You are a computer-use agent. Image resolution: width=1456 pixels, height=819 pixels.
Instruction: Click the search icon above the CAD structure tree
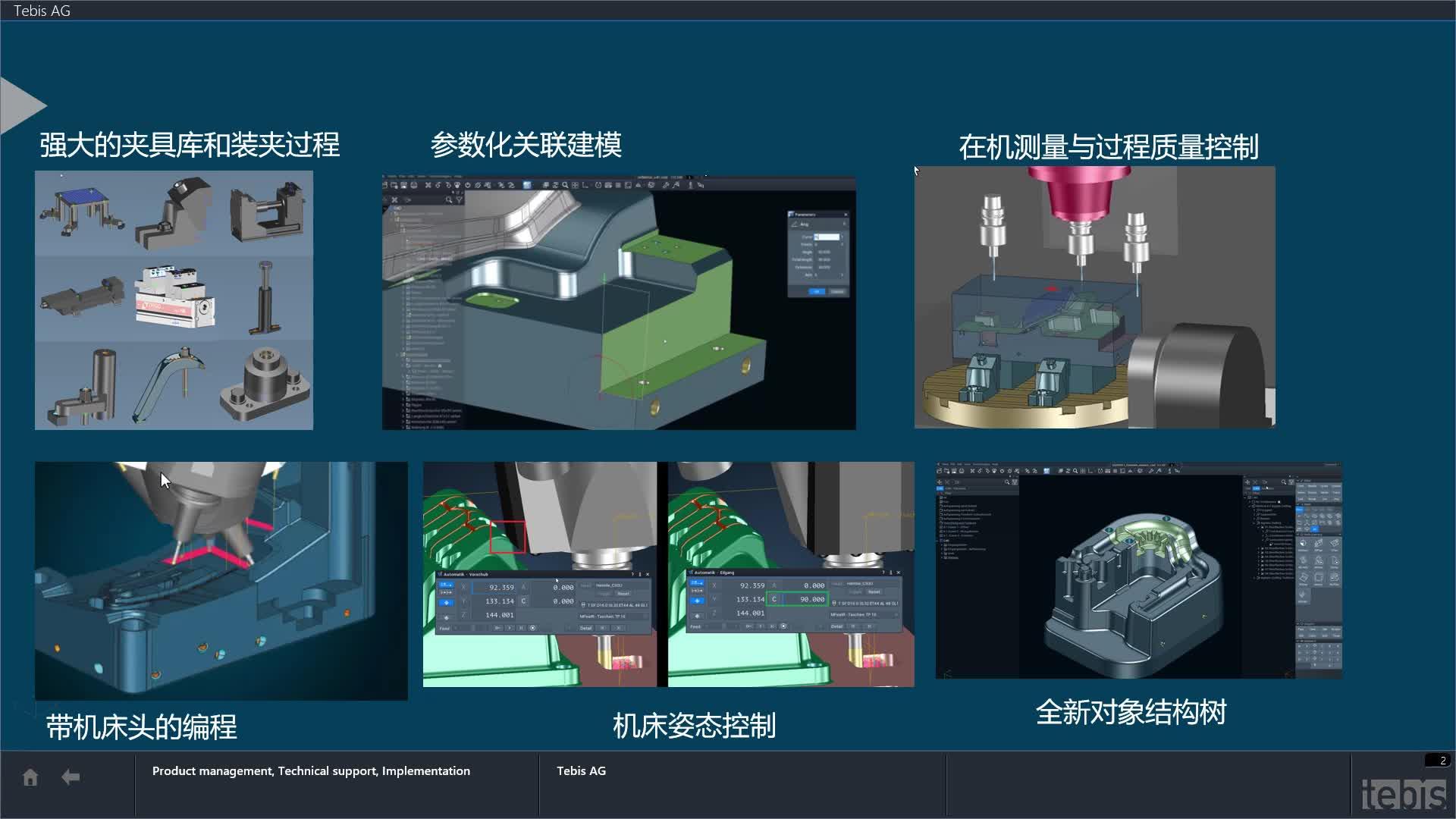pos(1007,482)
